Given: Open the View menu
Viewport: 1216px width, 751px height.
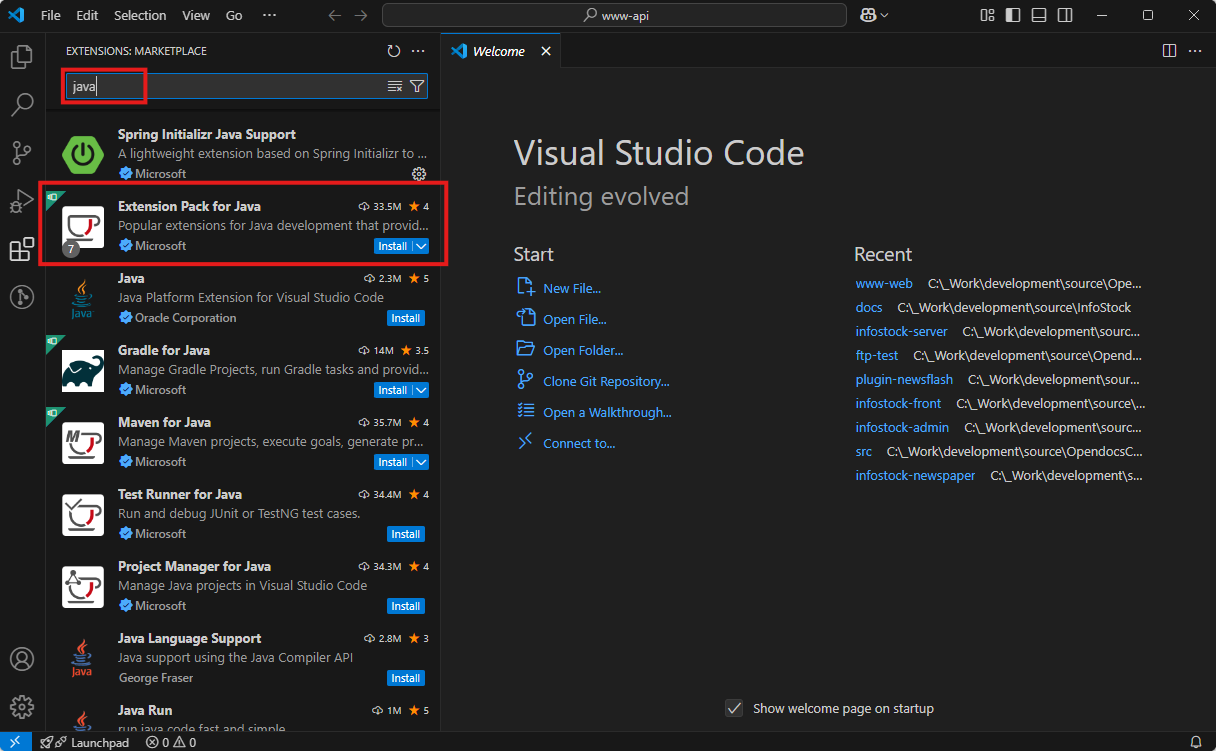Looking at the screenshot, I should (x=196, y=15).
